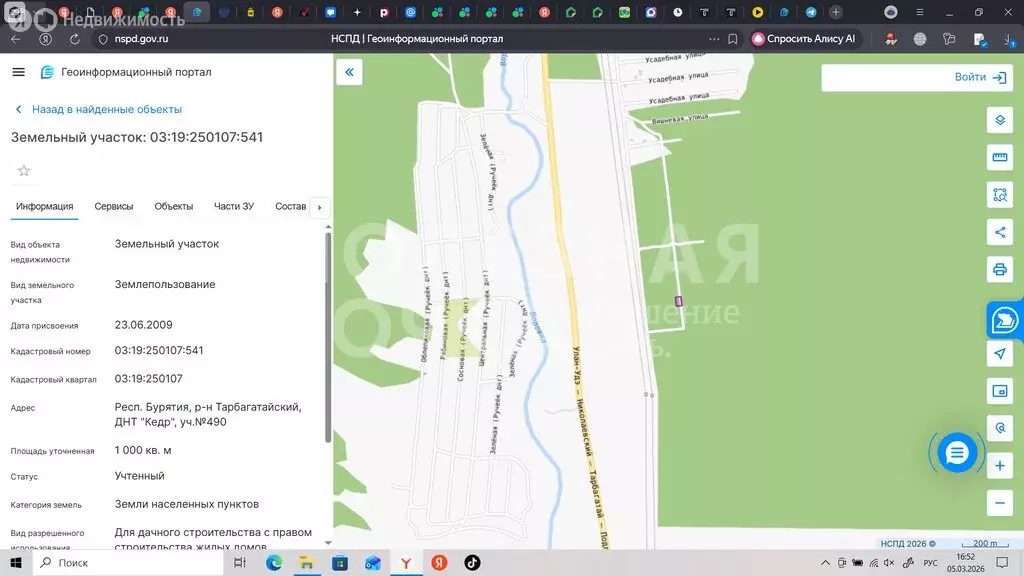This screenshot has width=1024, height=576.
Task: Activate the area selection search tool
Action: pos(999,195)
